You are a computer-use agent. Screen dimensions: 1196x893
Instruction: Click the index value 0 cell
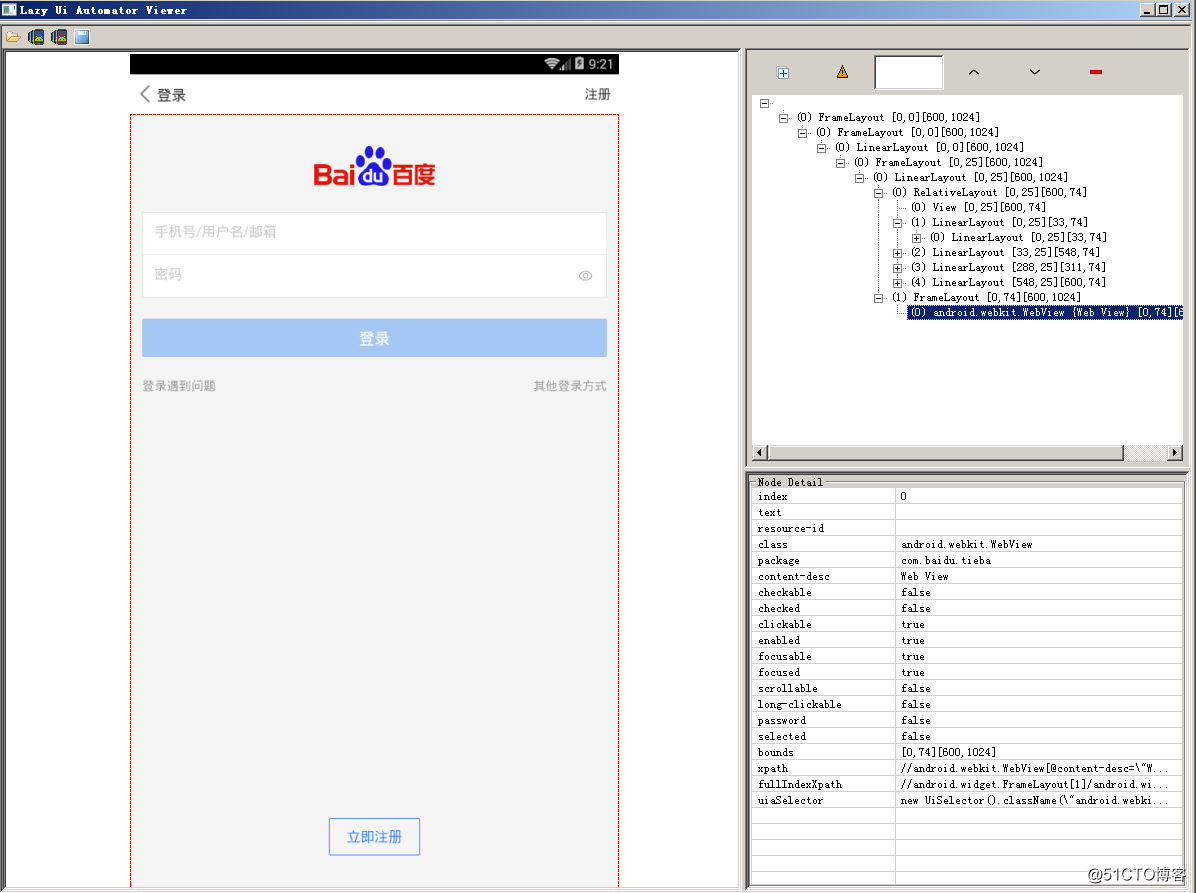pos(1039,496)
